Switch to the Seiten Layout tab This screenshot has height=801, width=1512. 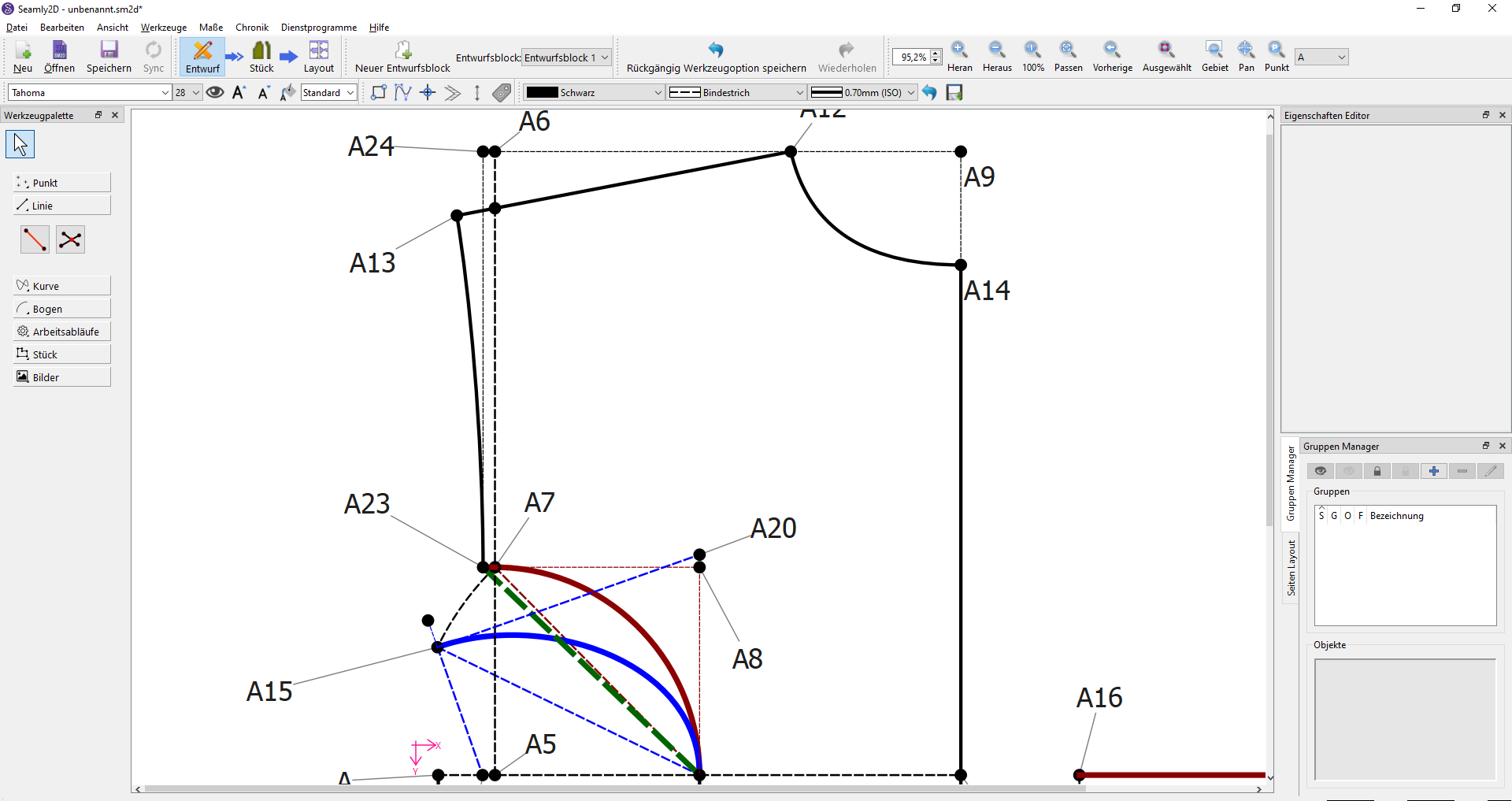1291,568
